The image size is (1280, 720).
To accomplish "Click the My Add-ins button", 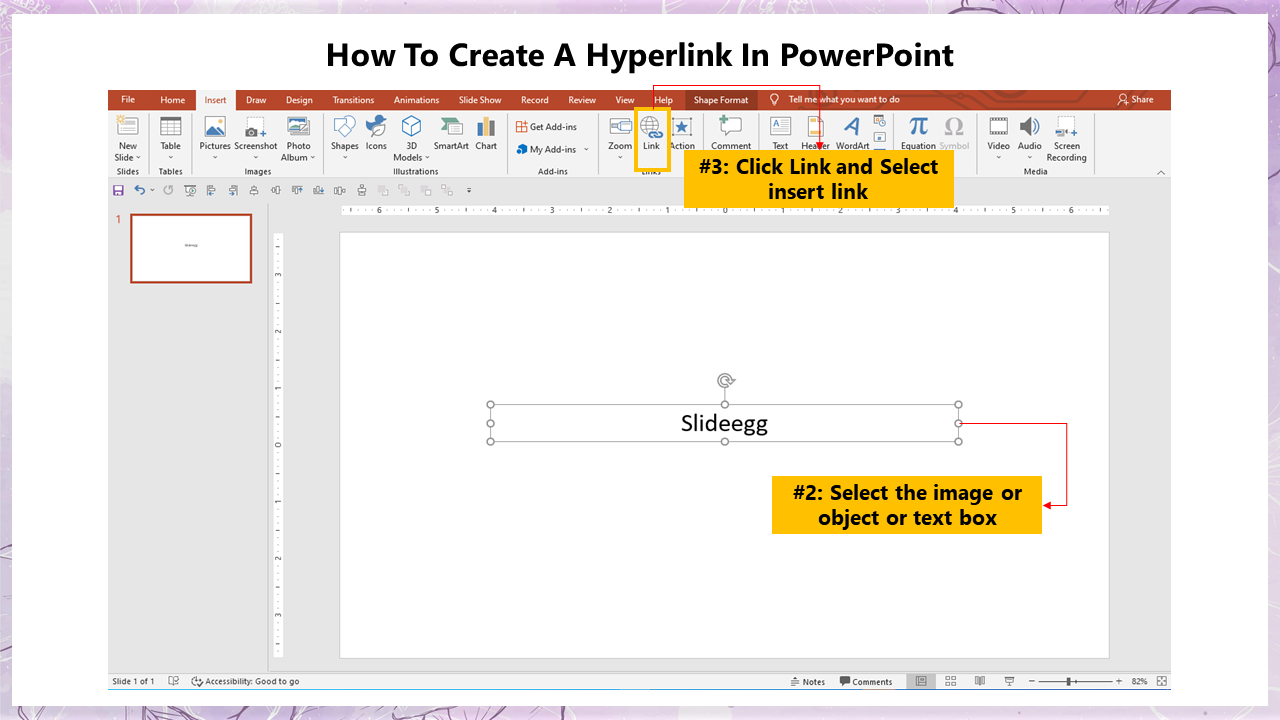I will pos(546,150).
